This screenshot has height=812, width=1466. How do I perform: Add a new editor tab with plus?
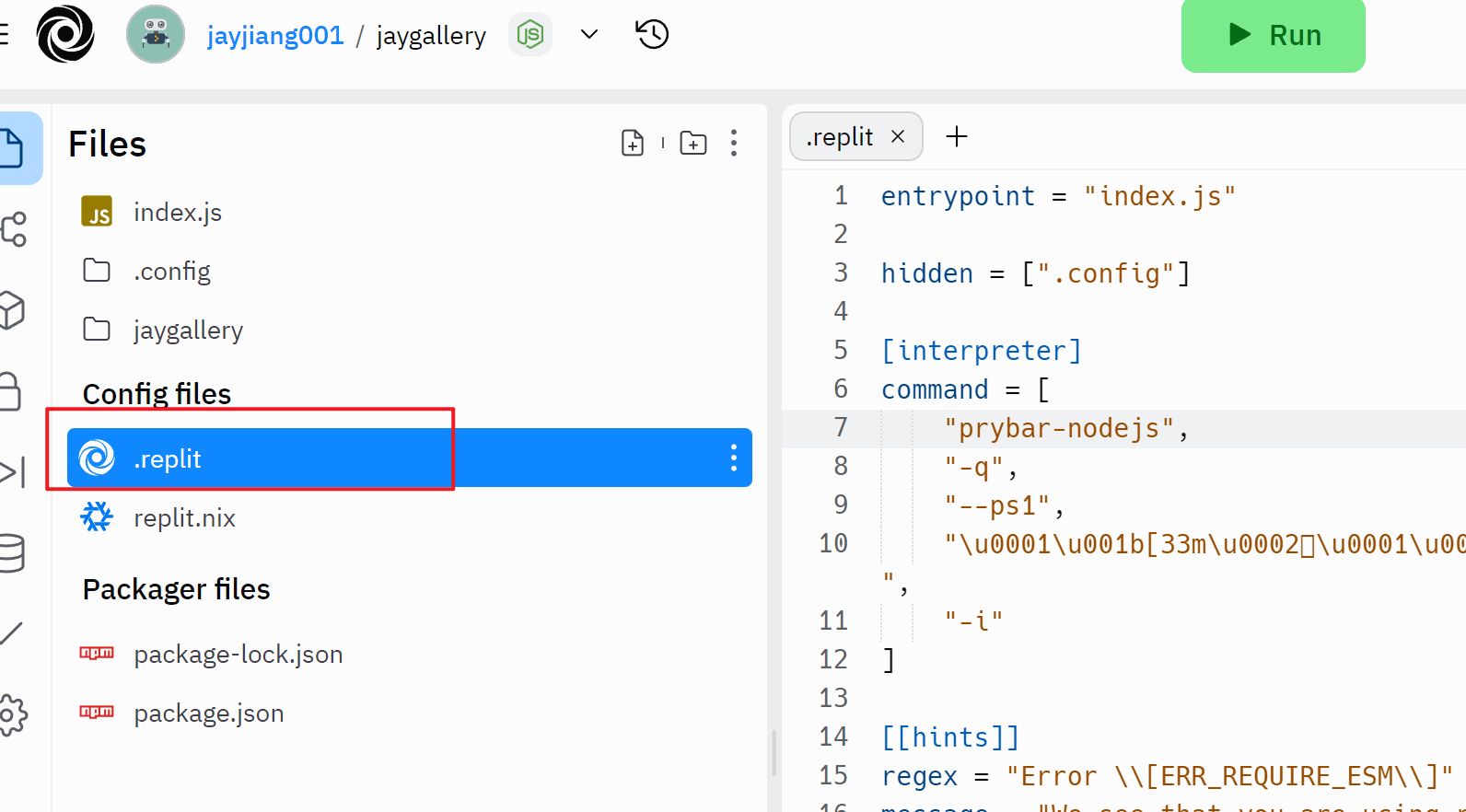[x=957, y=136]
